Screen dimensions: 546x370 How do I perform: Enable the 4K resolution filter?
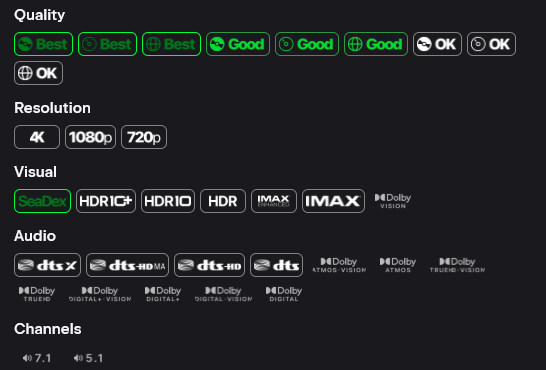pos(37,137)
